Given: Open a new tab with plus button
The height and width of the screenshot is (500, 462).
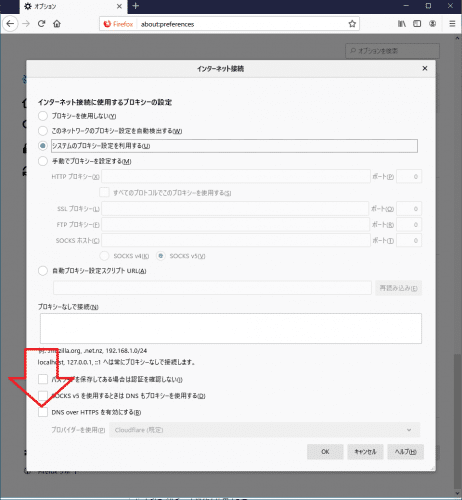Looking at the screenshot, I should [136, 6].
